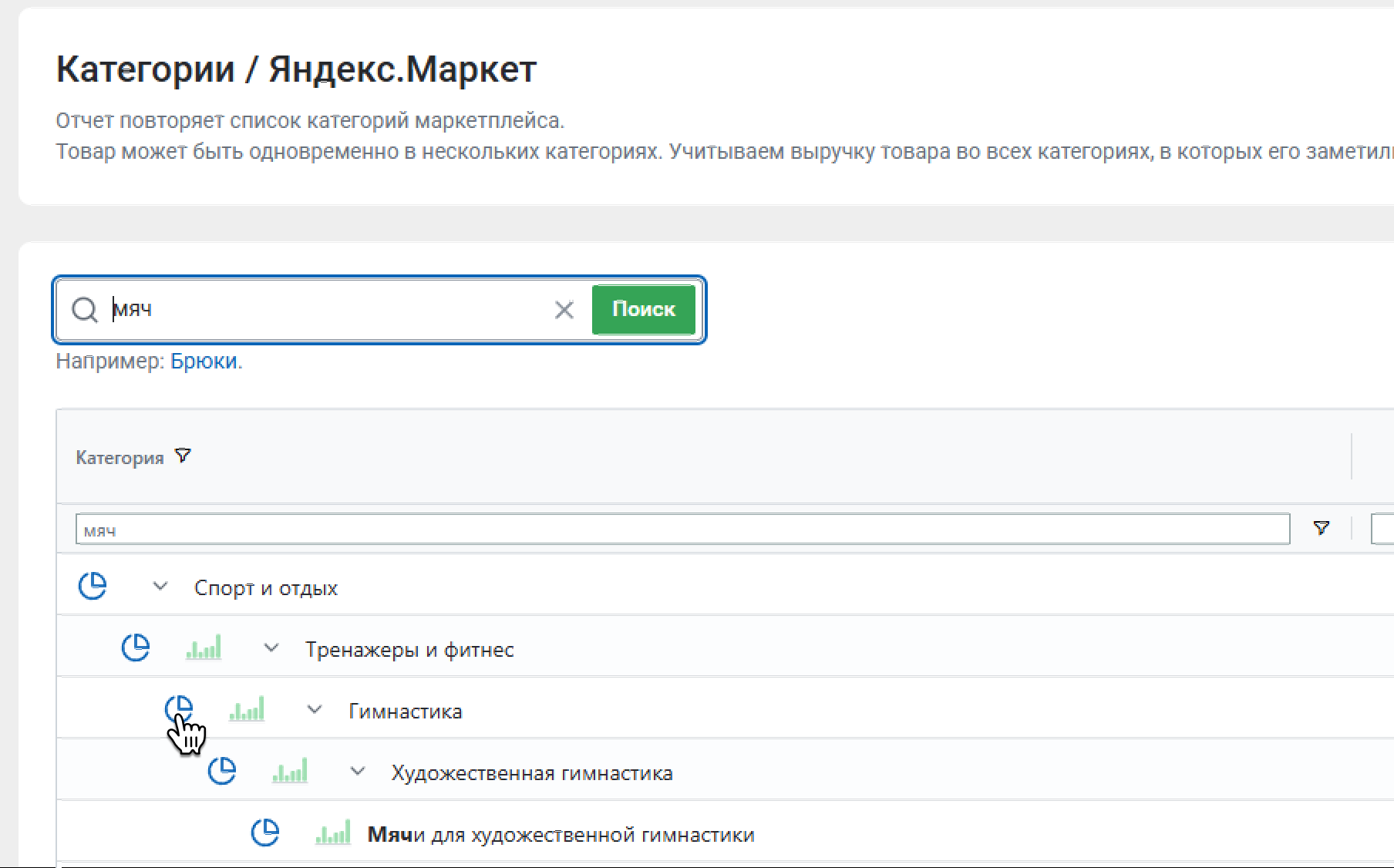Select the Художественная гимнастика category

(532, 773)
